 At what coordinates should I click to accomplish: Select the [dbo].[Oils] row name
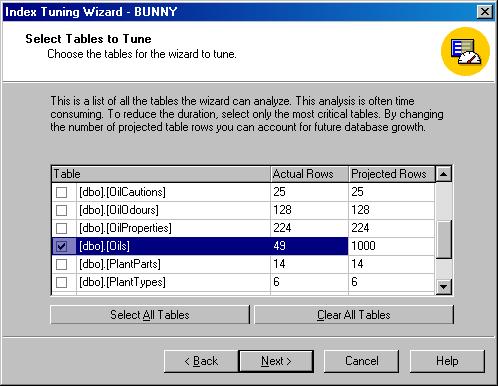coord(104,246)
